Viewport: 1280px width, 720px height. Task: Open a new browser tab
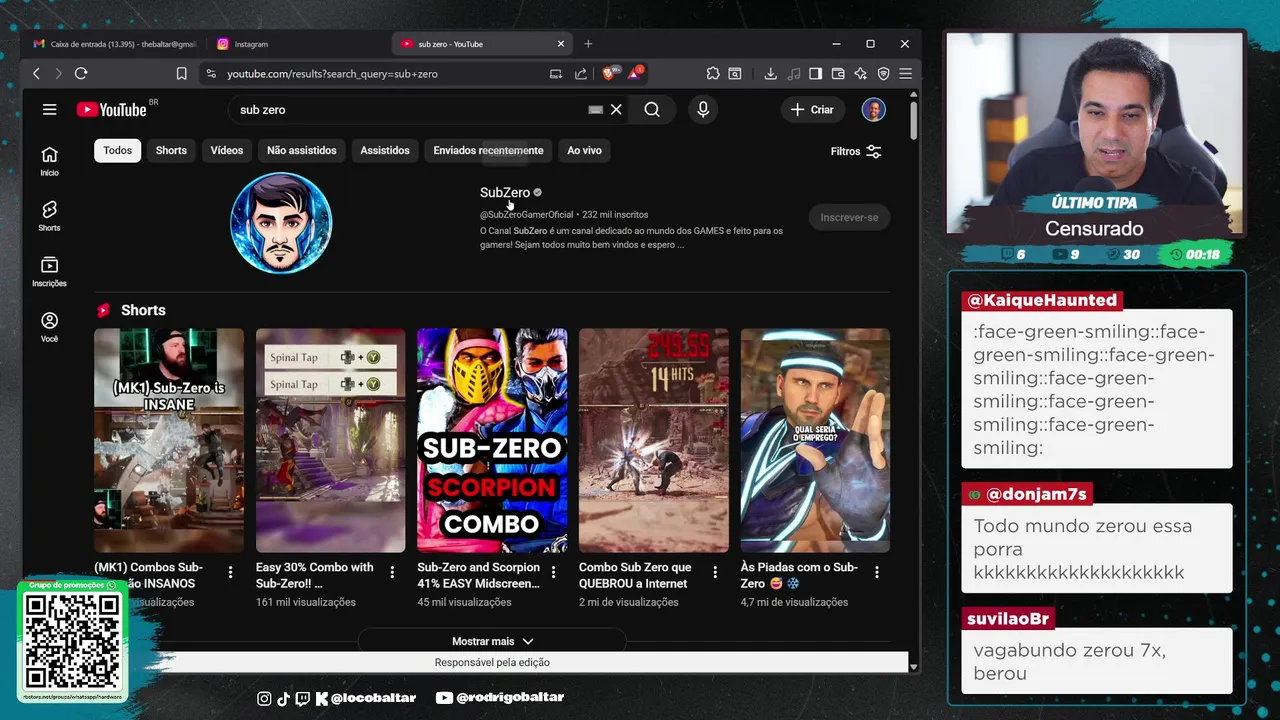click(x=588, y=44)
